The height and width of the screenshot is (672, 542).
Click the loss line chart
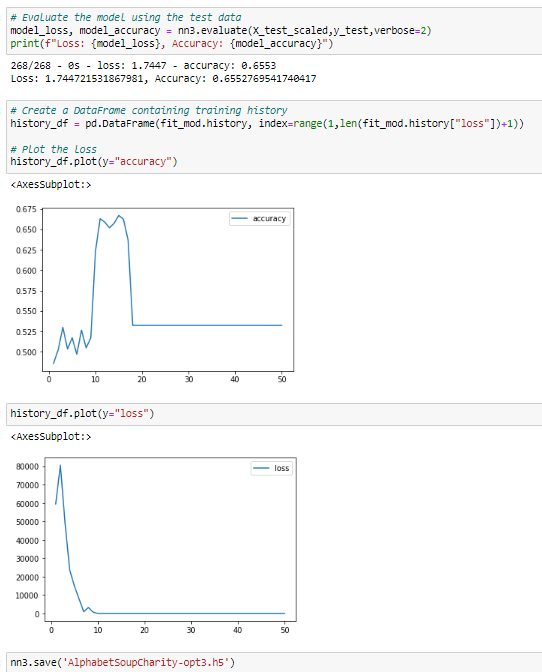pos(171,540)
